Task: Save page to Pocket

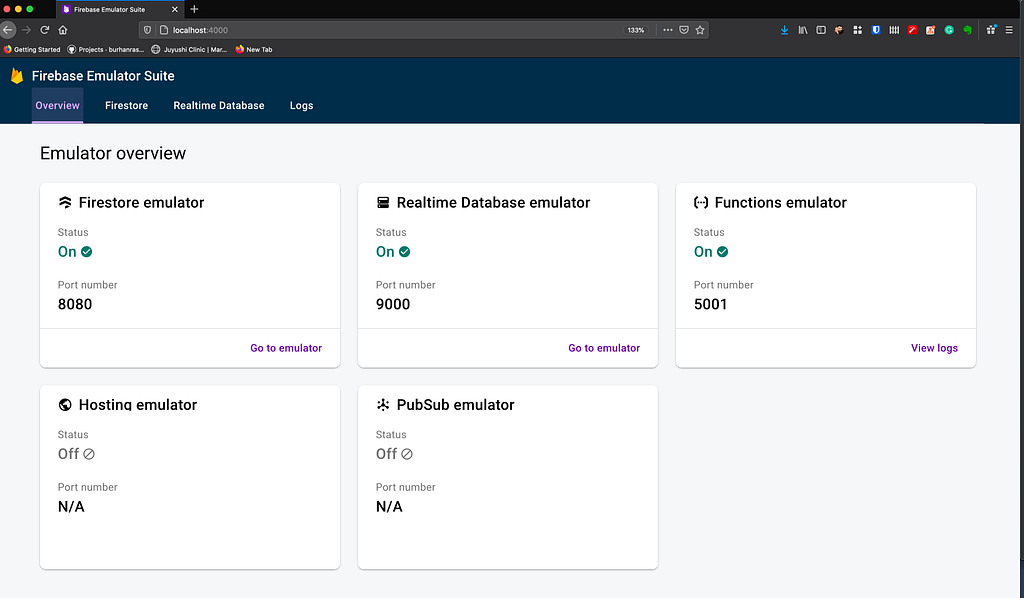Action: point(684,30)
